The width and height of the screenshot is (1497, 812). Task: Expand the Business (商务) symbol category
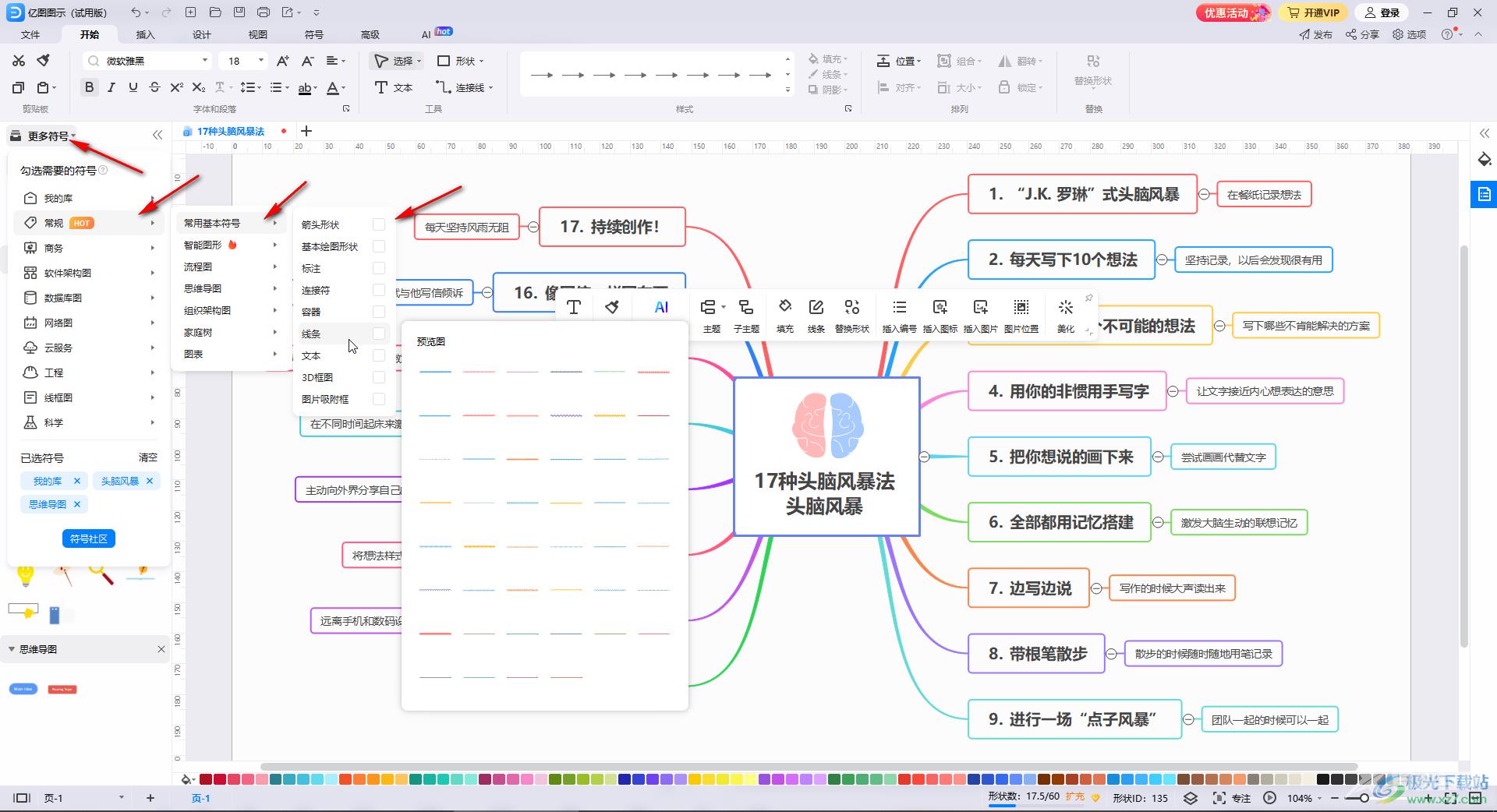point(90,248)
